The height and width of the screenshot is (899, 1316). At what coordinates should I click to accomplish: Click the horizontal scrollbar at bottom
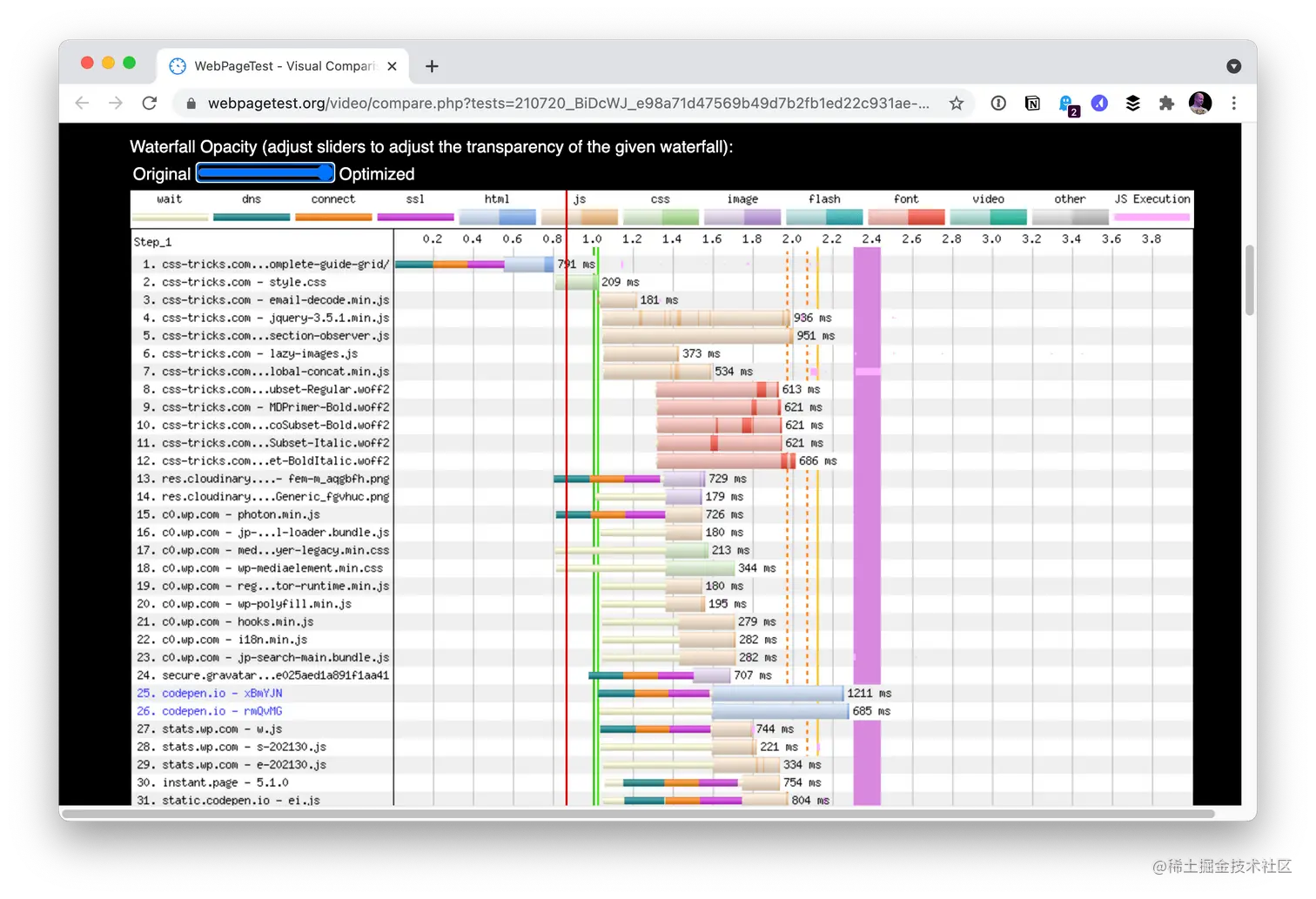[x=638, y=814]
